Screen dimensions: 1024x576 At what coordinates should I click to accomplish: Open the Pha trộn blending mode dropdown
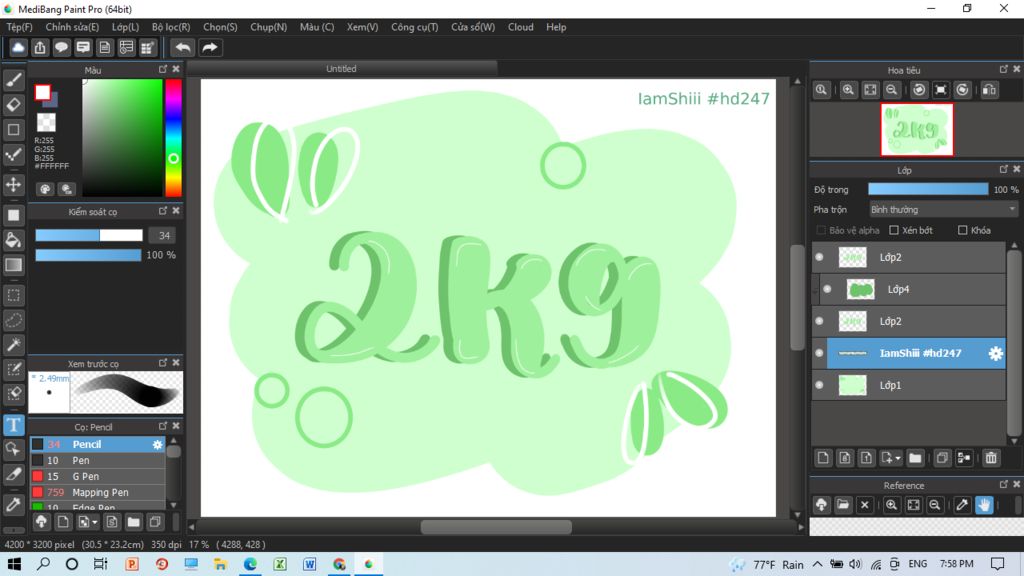pyautogui.click(x=943, y=210)
